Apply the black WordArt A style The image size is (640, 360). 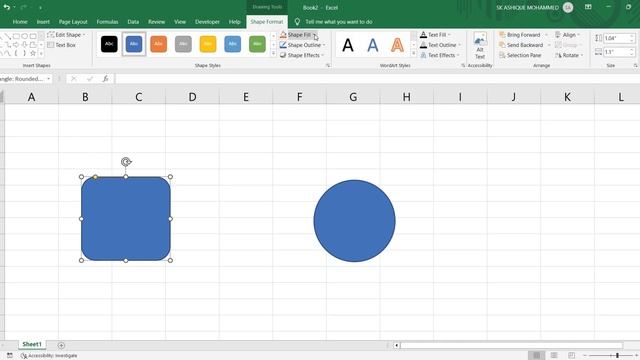(x=348, y=45)
